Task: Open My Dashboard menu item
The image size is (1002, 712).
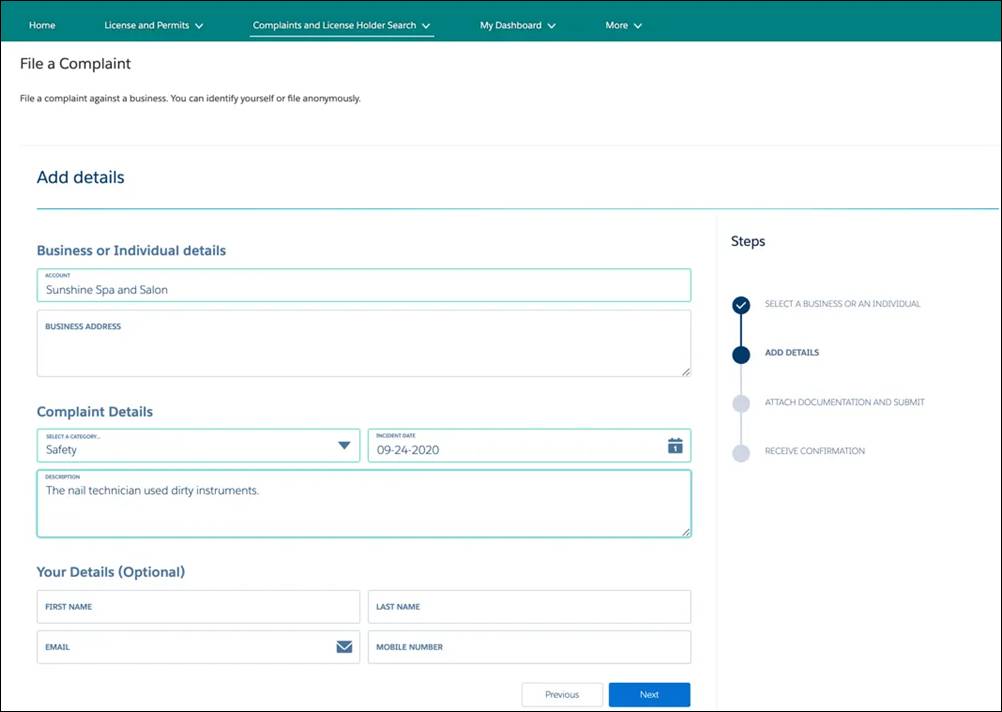Action: click(511, 25)
